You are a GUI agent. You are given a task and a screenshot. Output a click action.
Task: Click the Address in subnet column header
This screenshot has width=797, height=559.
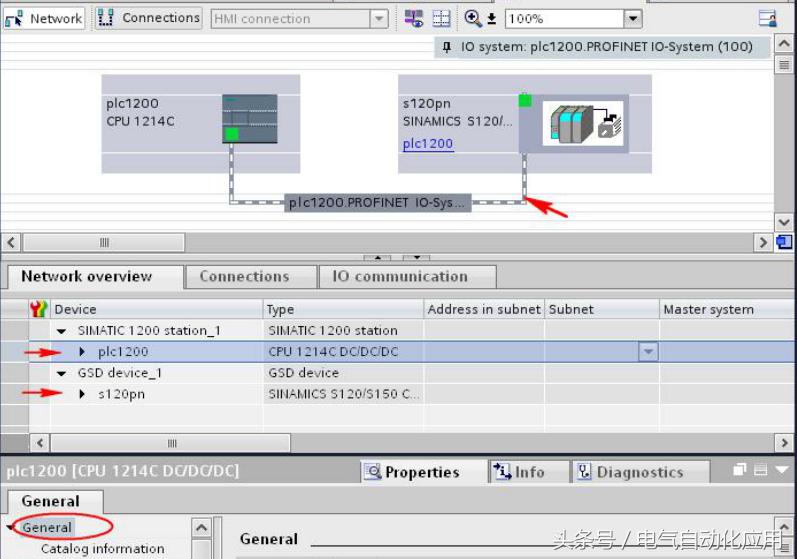pyautogui.click(x=484, y=309)
